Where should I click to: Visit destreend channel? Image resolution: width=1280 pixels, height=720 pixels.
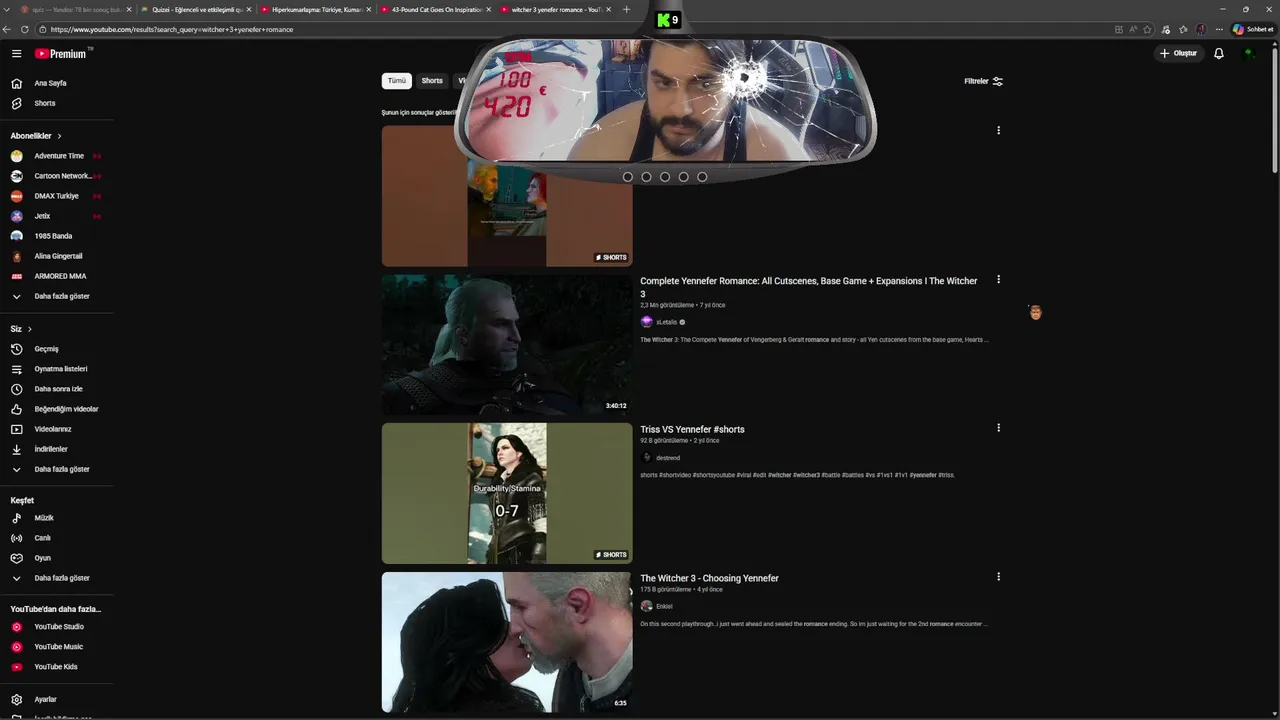668,458
